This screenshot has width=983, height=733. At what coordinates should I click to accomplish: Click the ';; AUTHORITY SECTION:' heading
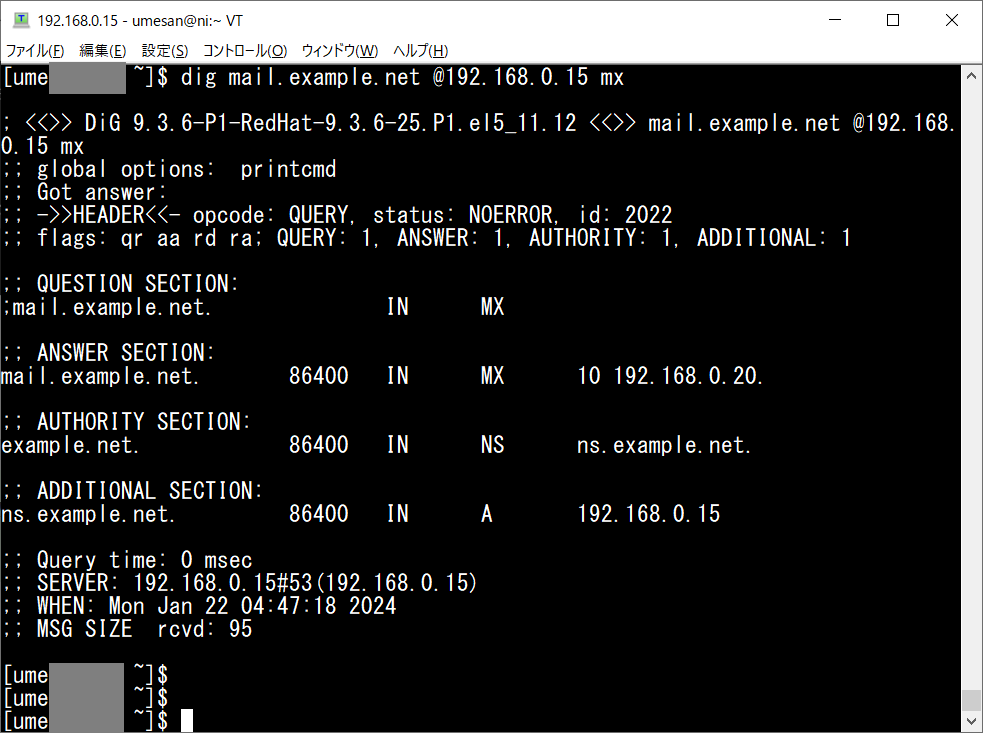tap(126, 422)
